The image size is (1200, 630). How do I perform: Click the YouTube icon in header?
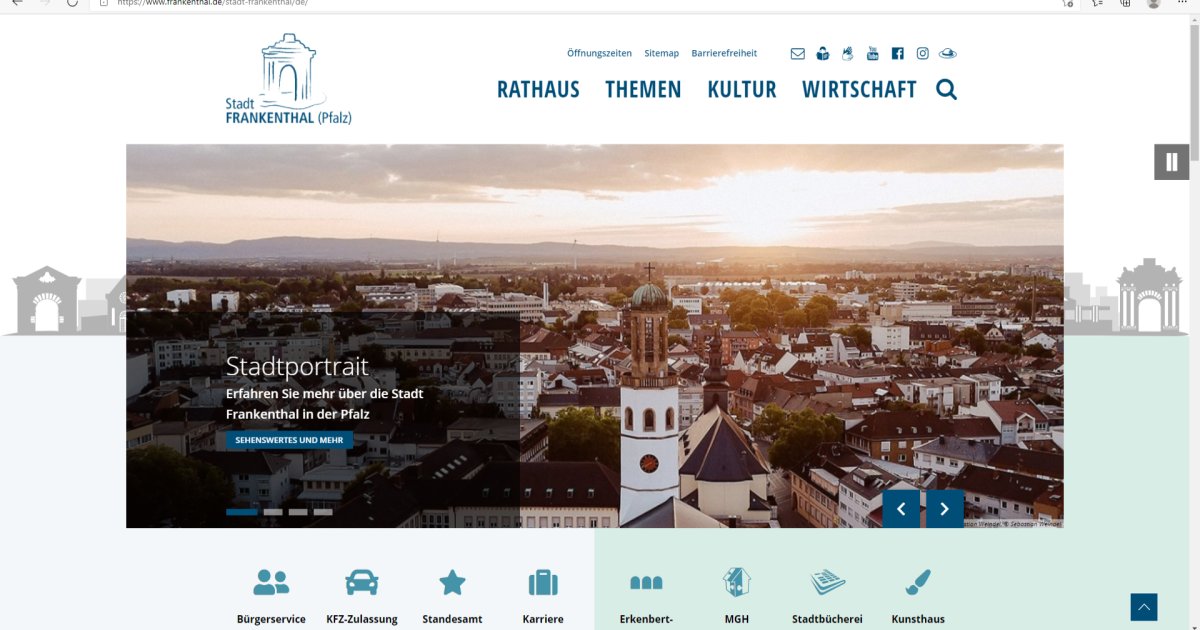click(872, 54)
